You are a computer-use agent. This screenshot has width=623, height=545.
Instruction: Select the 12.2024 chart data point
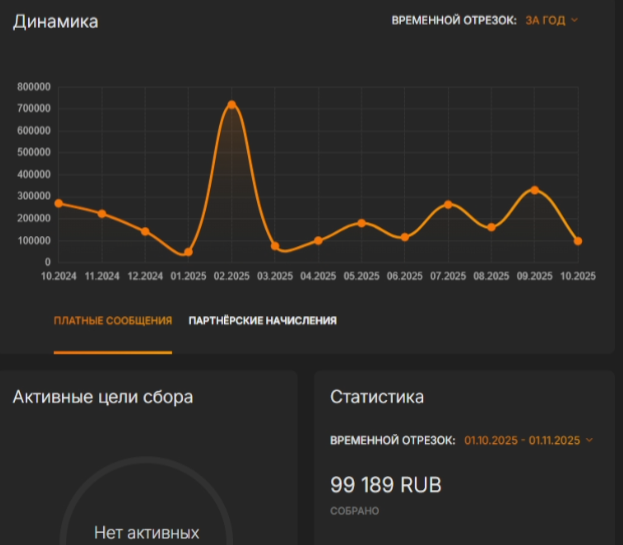(145, 231)
